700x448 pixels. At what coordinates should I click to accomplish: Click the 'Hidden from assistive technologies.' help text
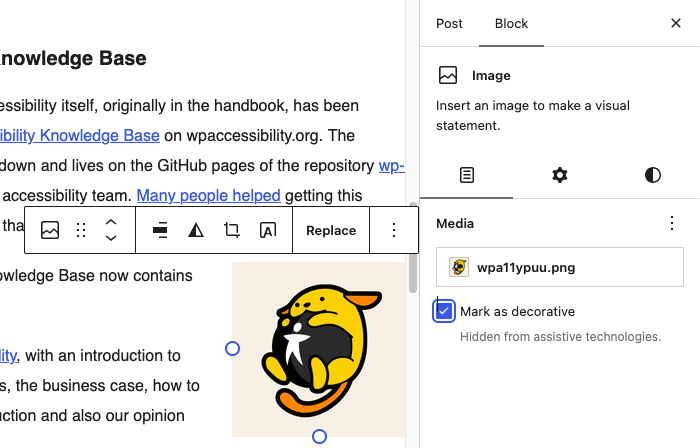coord(560,336)
